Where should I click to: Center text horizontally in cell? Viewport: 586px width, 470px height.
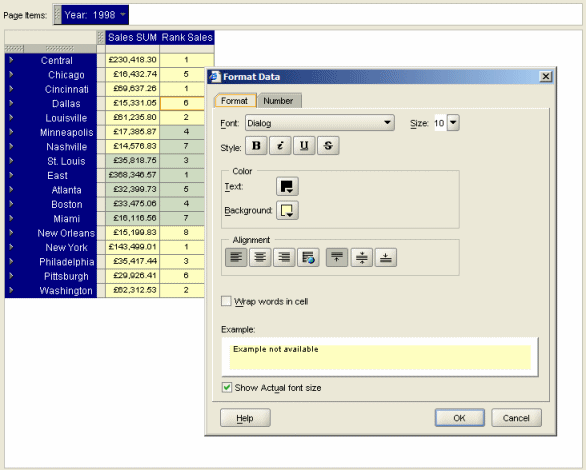tap(260, 257)
